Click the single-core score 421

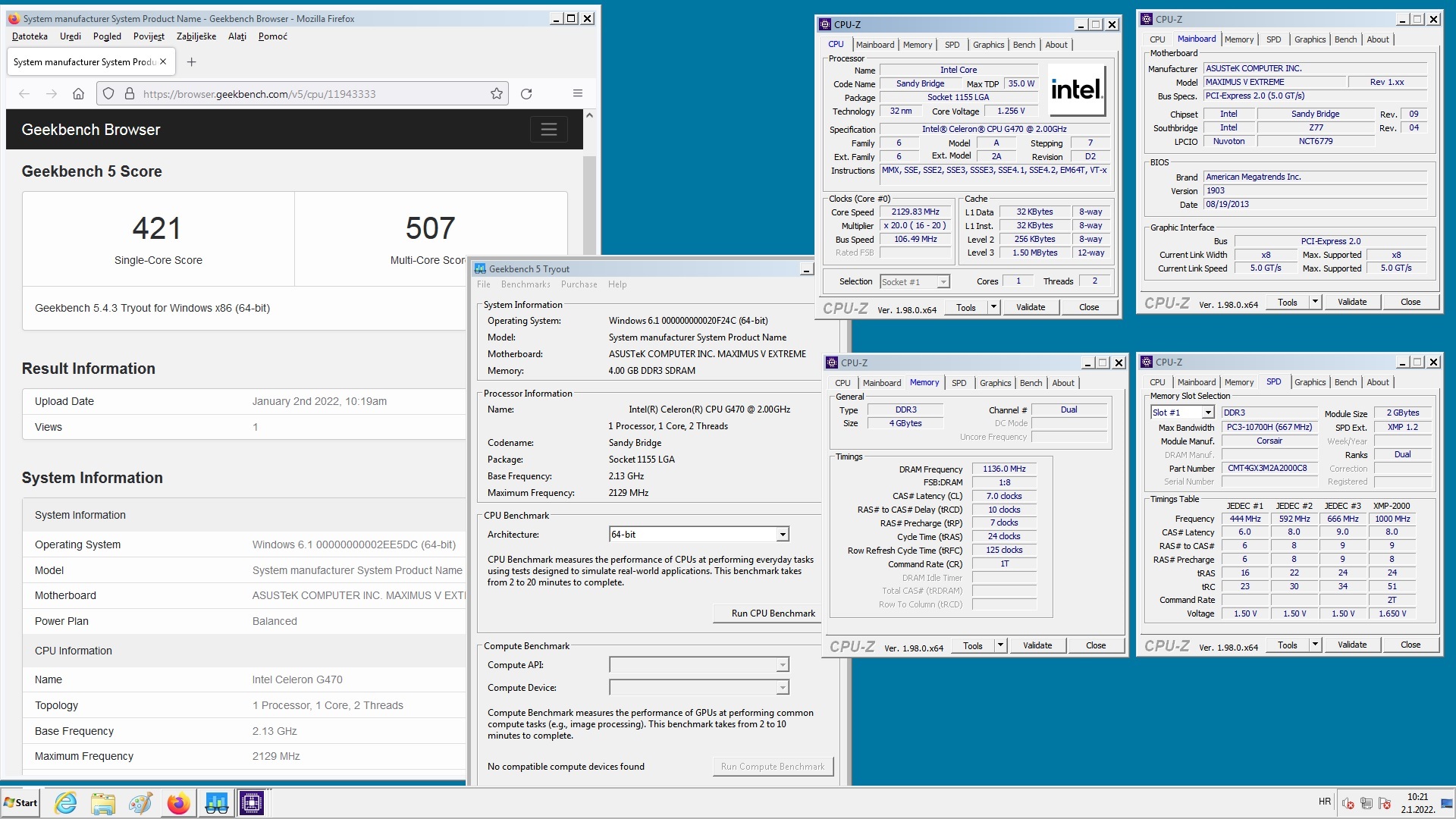157,227
